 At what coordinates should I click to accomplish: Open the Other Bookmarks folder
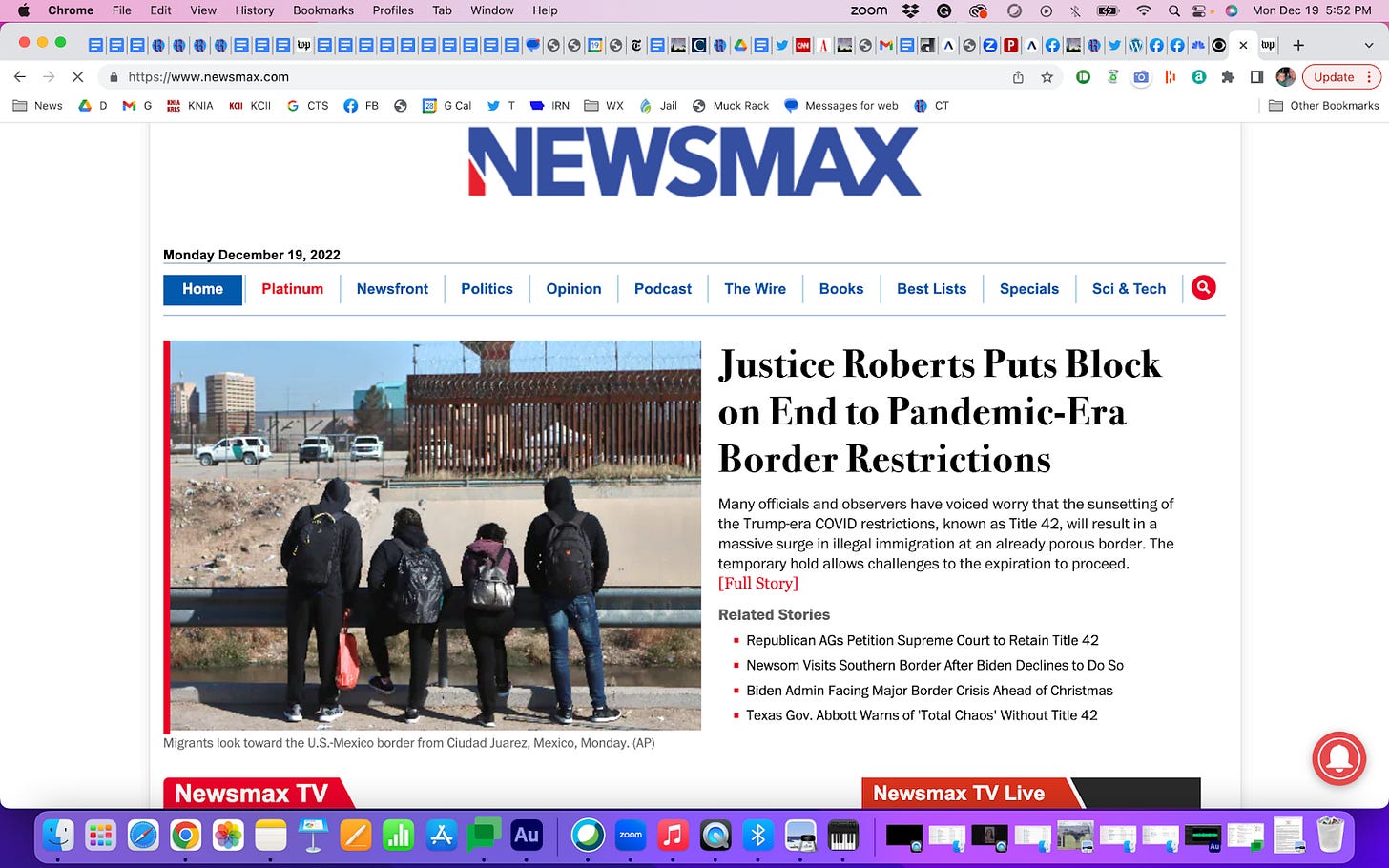tap(1323, 106)
